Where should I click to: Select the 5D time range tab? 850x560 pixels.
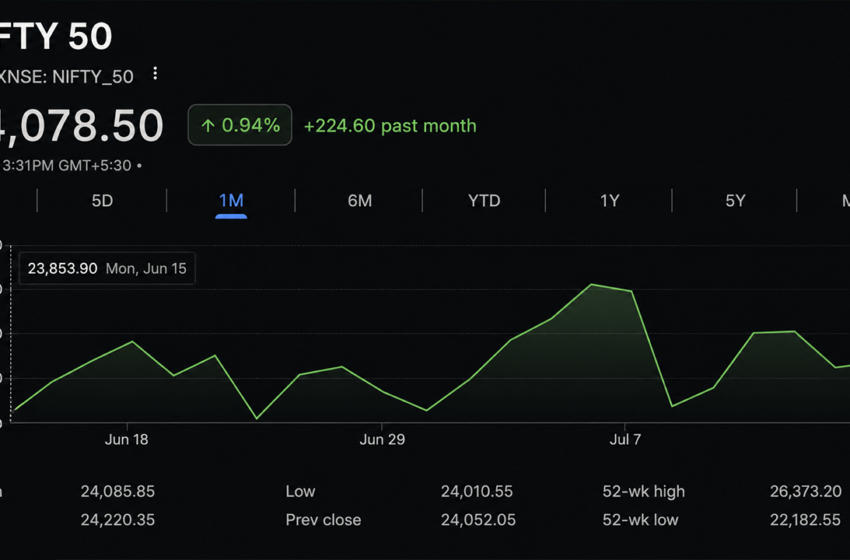pos(102,201)
